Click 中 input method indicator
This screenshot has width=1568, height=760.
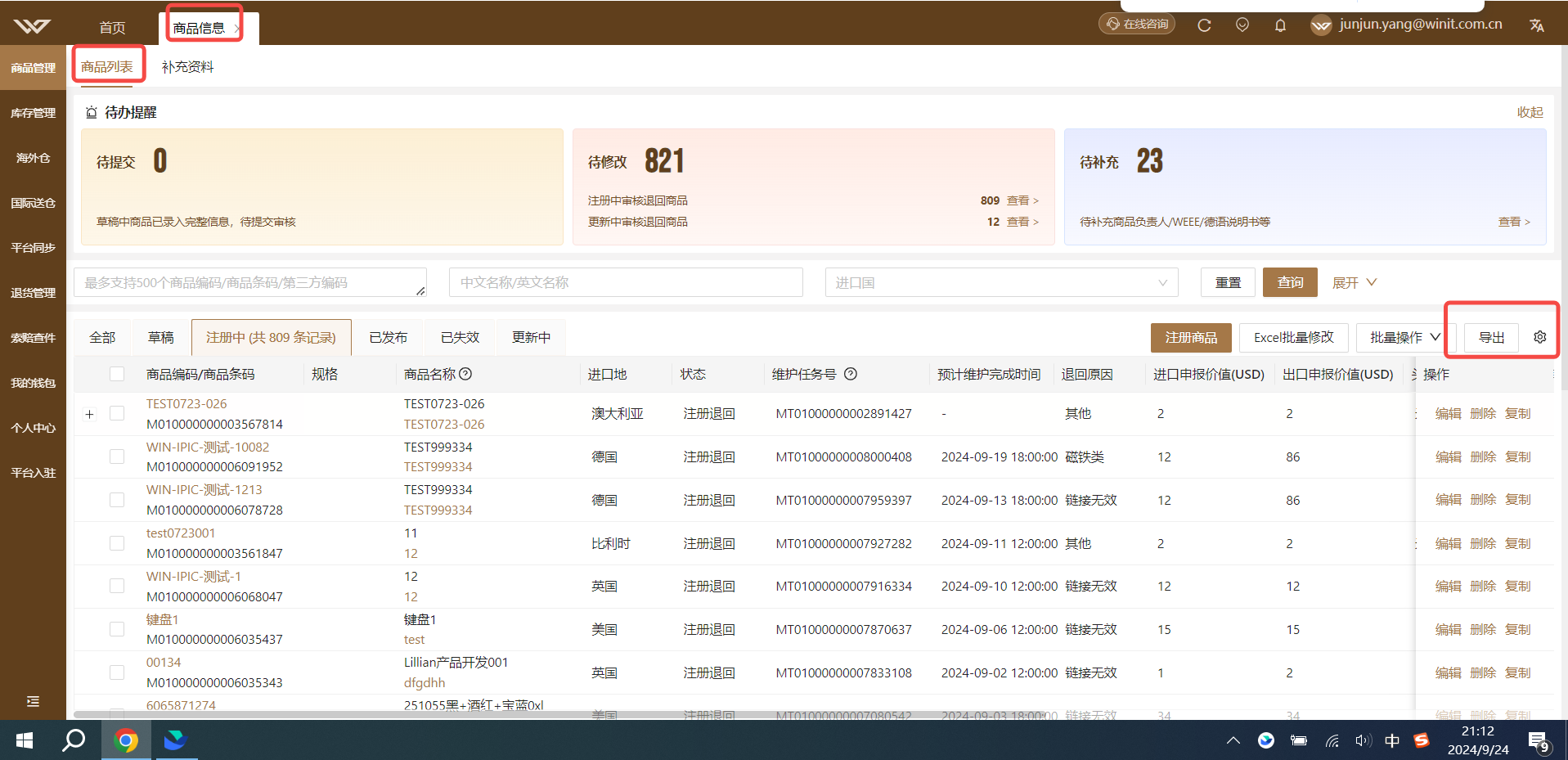point(1392,740)
